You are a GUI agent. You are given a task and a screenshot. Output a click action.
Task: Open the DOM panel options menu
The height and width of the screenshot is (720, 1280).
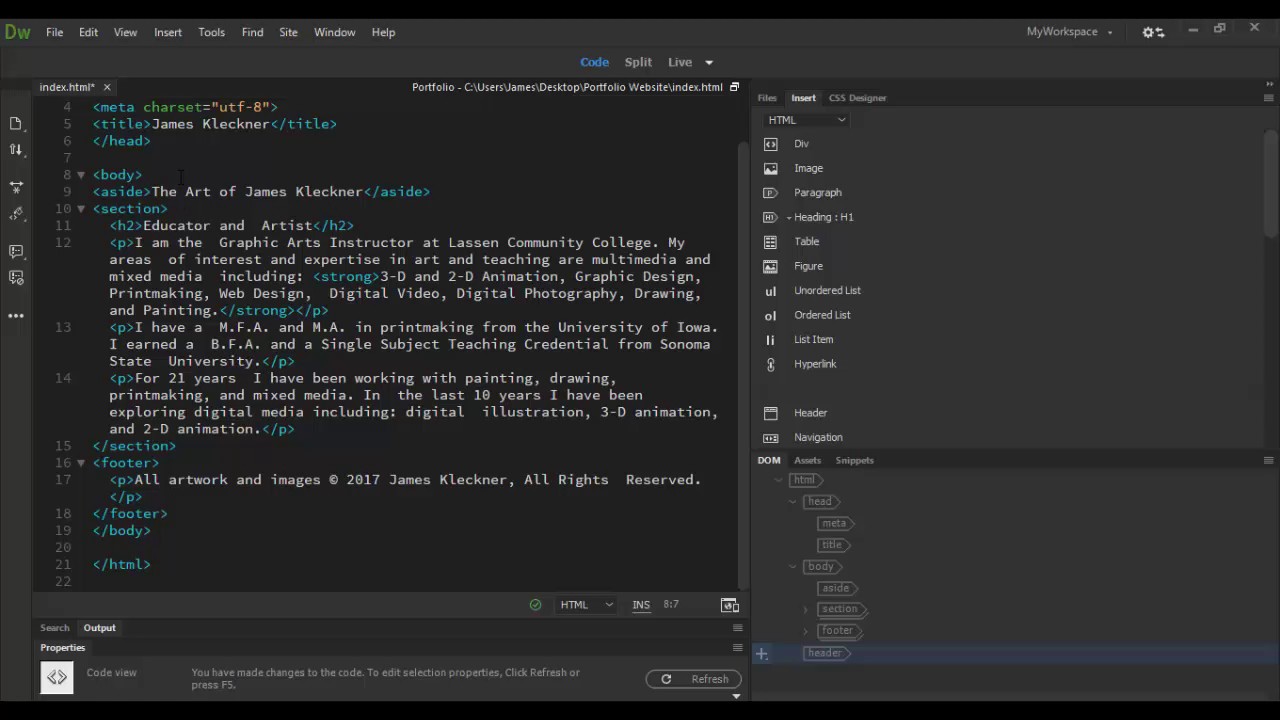pyautogui.click(x=1269, y=460)
